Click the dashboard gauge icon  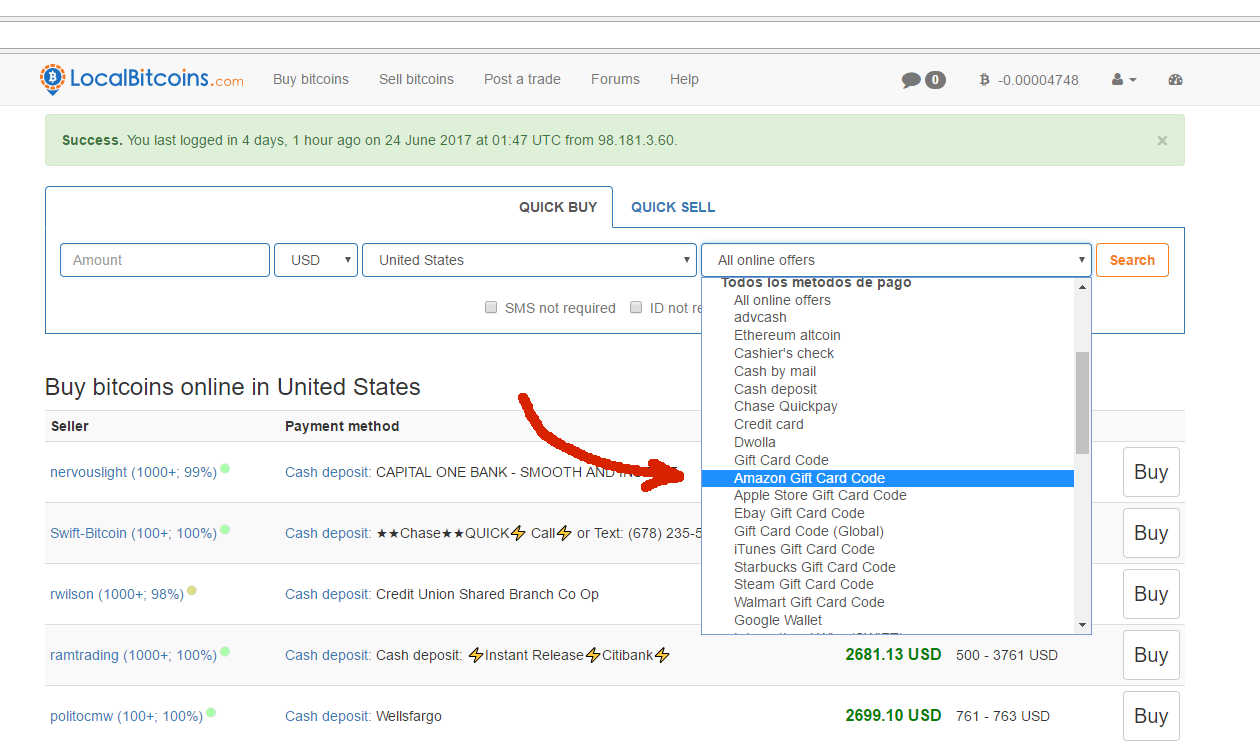[1176, 80]
